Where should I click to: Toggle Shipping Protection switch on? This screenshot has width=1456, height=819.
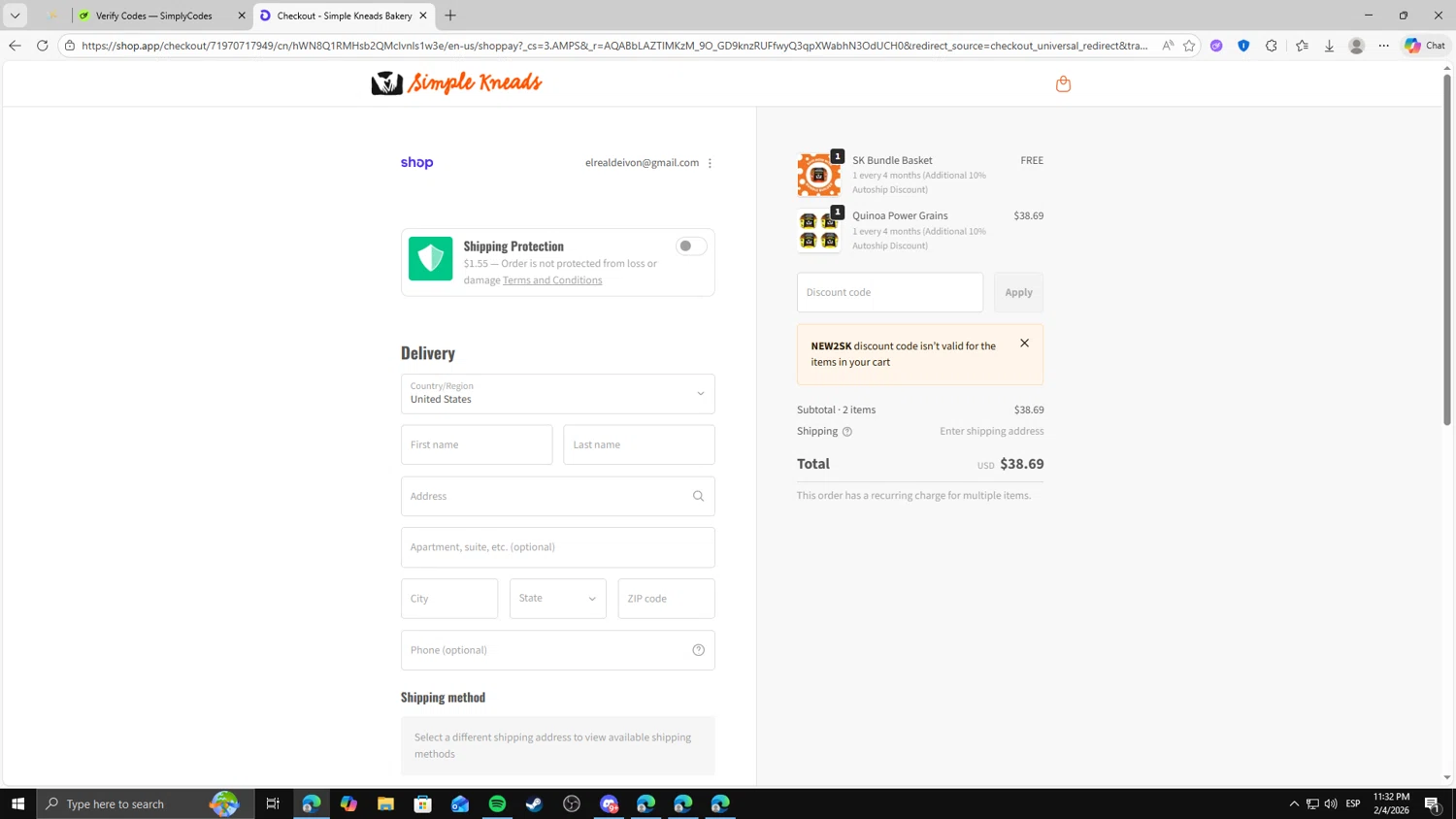[691, 246]
